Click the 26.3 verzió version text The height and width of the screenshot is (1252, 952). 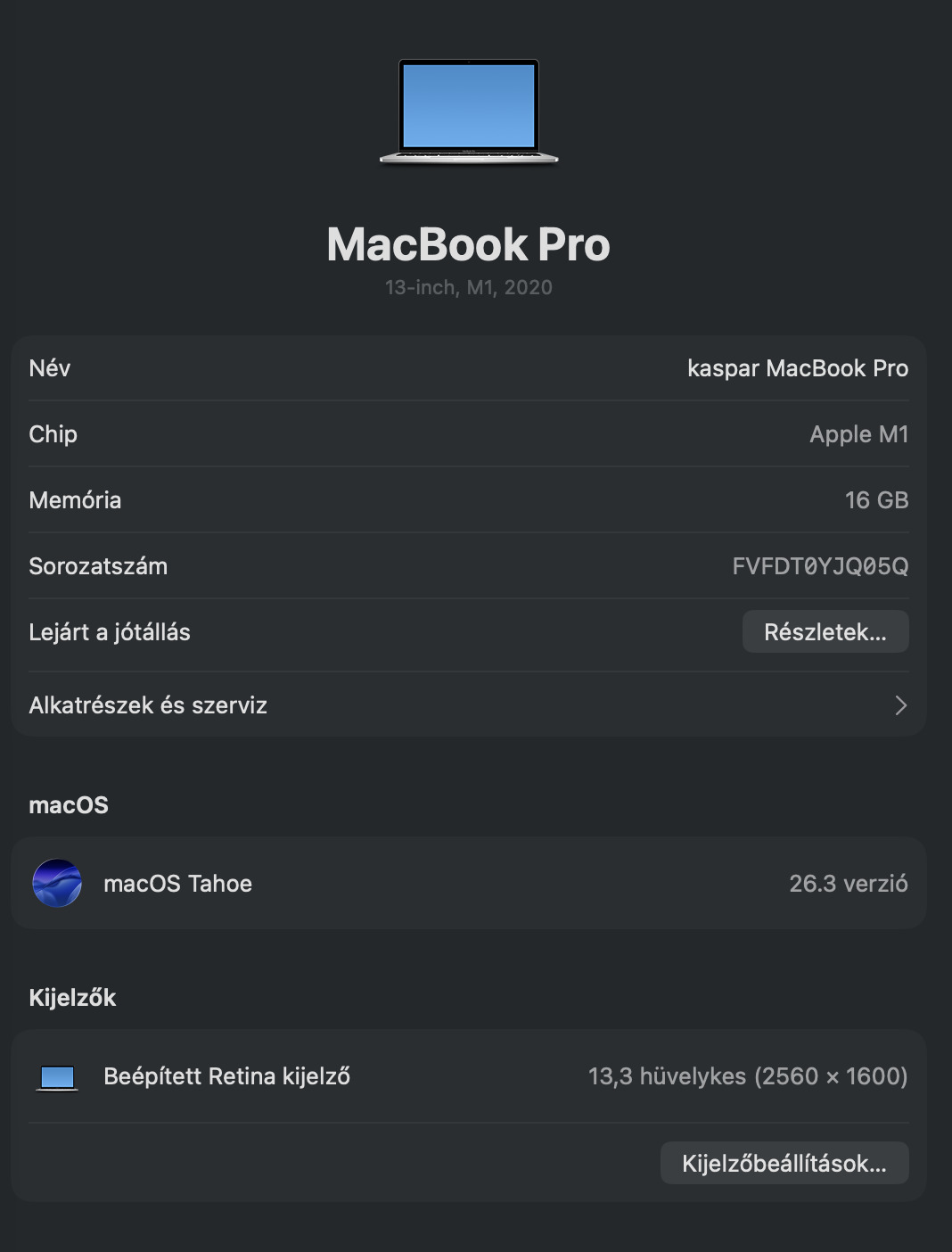pos(849,884)
